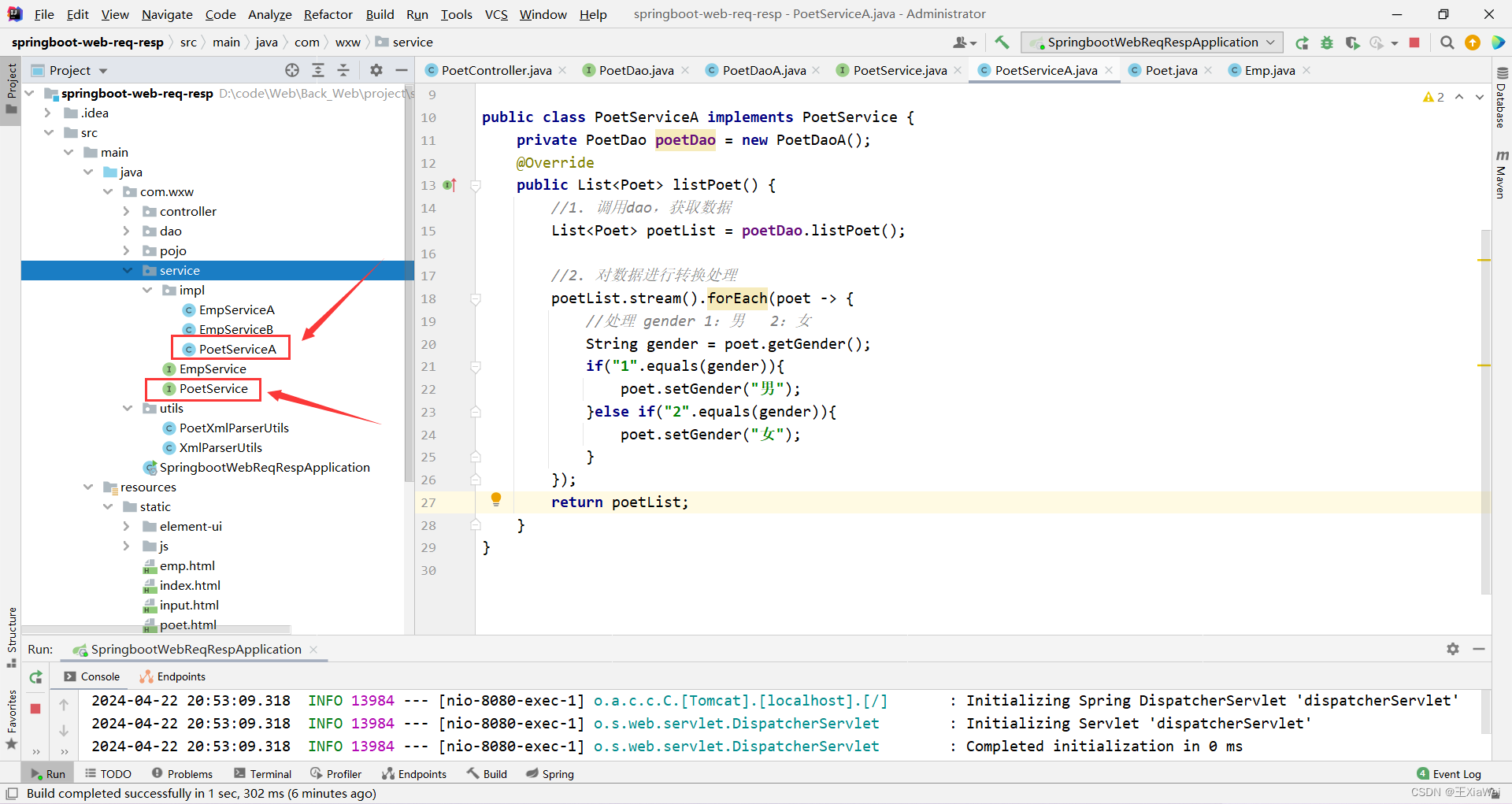Switch to Emp.java tab
Viewport: 1512px width, 804px height.
click(1269, 70)
